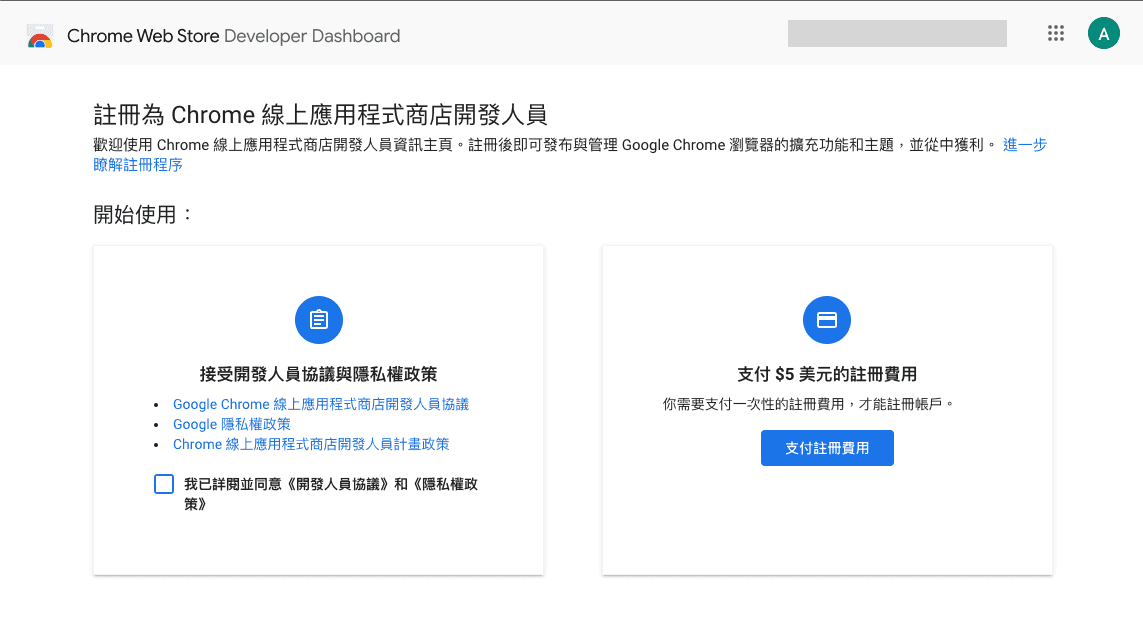Click the blue credit card payment icon
This screenshot has width=1143, height=632.
pyautogui.click(x=827, y=320)
